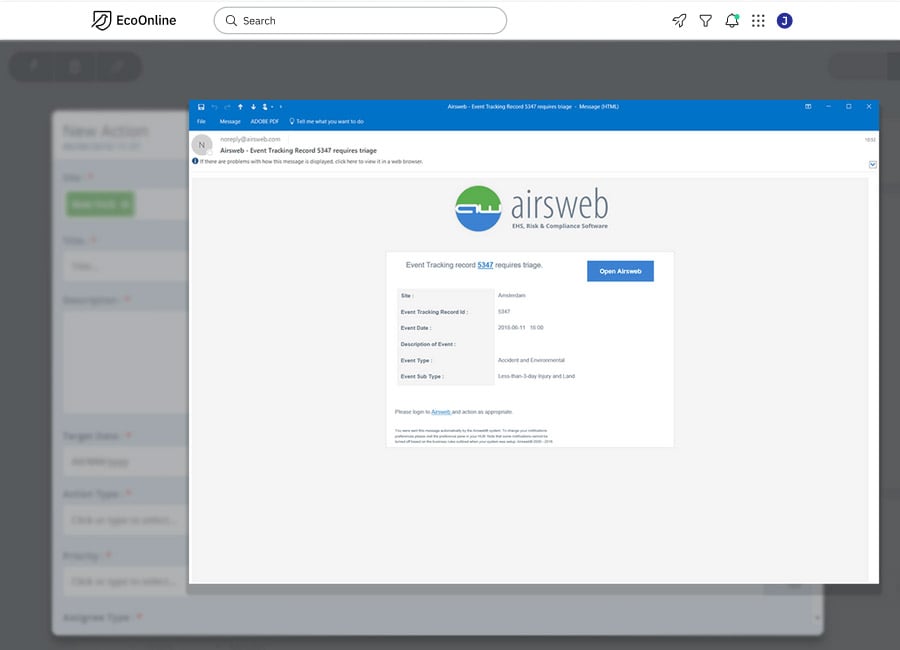This screenshot has height=650, width=900.
Task: Click the Event Sub Type value
Action: (536, 376)
